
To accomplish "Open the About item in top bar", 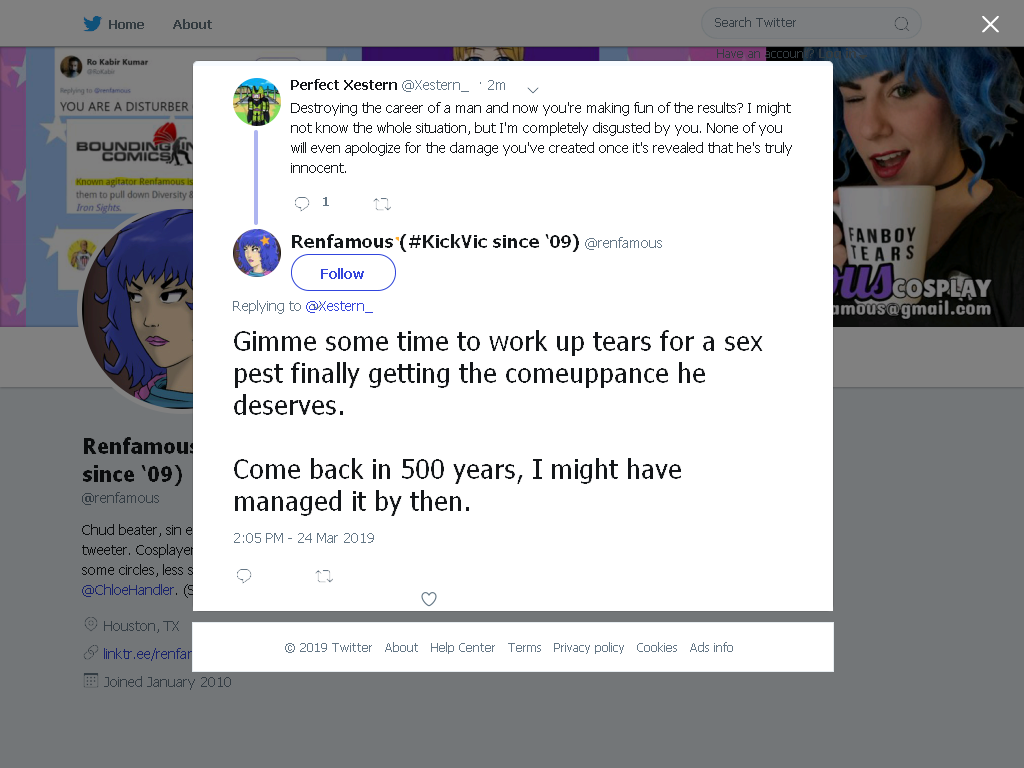I will coord(192,24).
